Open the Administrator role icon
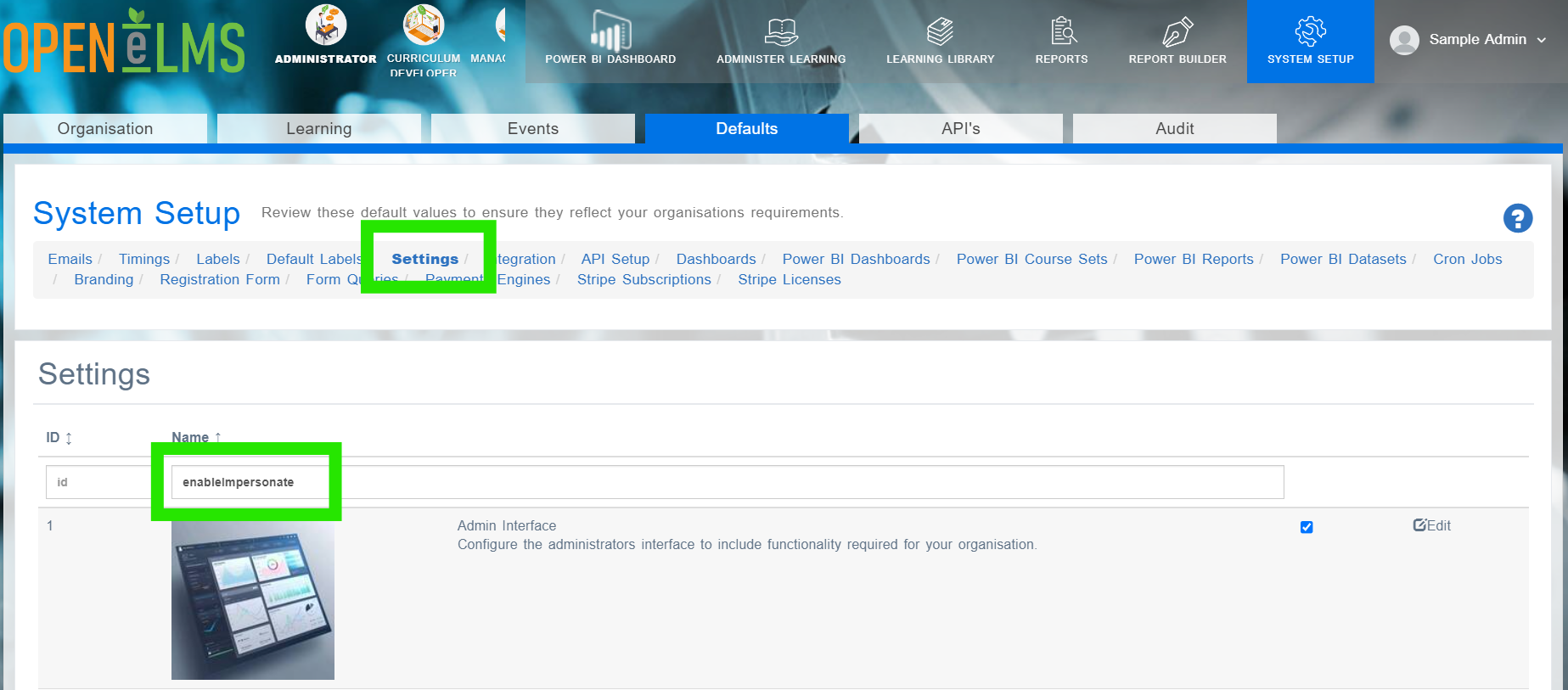1568x690 pixels. [x=326, y=25]
